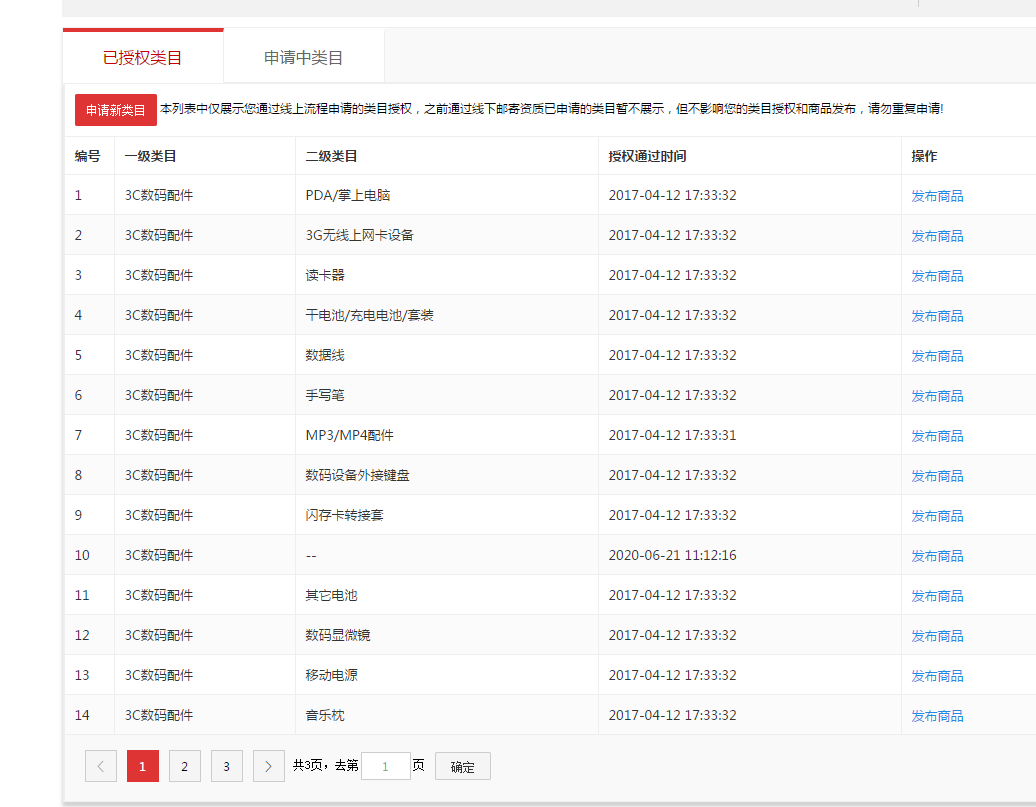Select pagination page 3

pos(226,765)
